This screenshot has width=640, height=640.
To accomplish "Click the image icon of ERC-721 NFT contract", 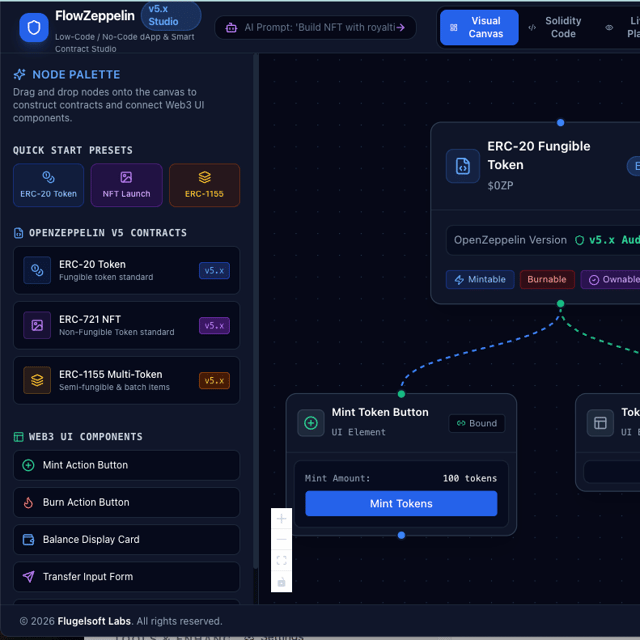I will (x=37, y=325).
